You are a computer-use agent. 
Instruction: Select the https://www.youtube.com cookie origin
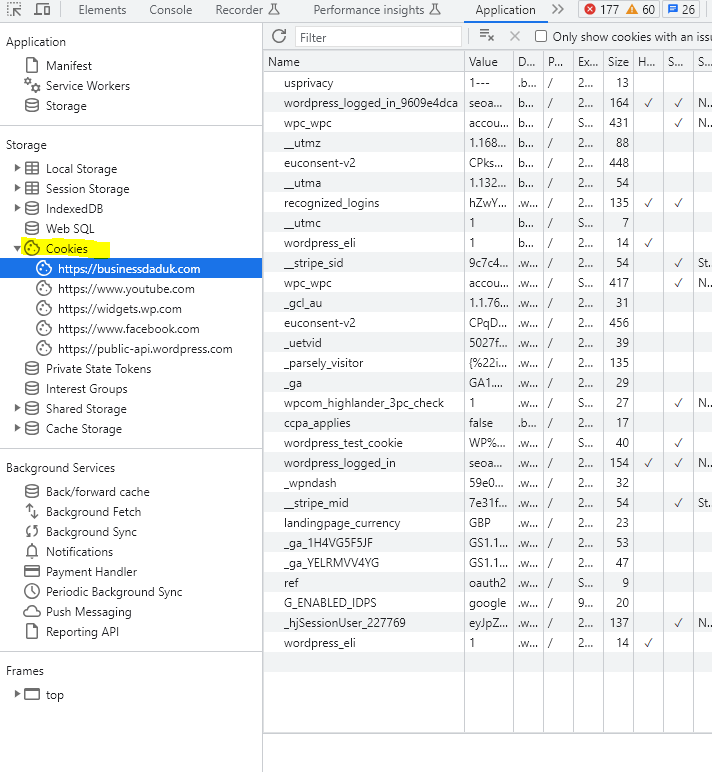(126, 289)
